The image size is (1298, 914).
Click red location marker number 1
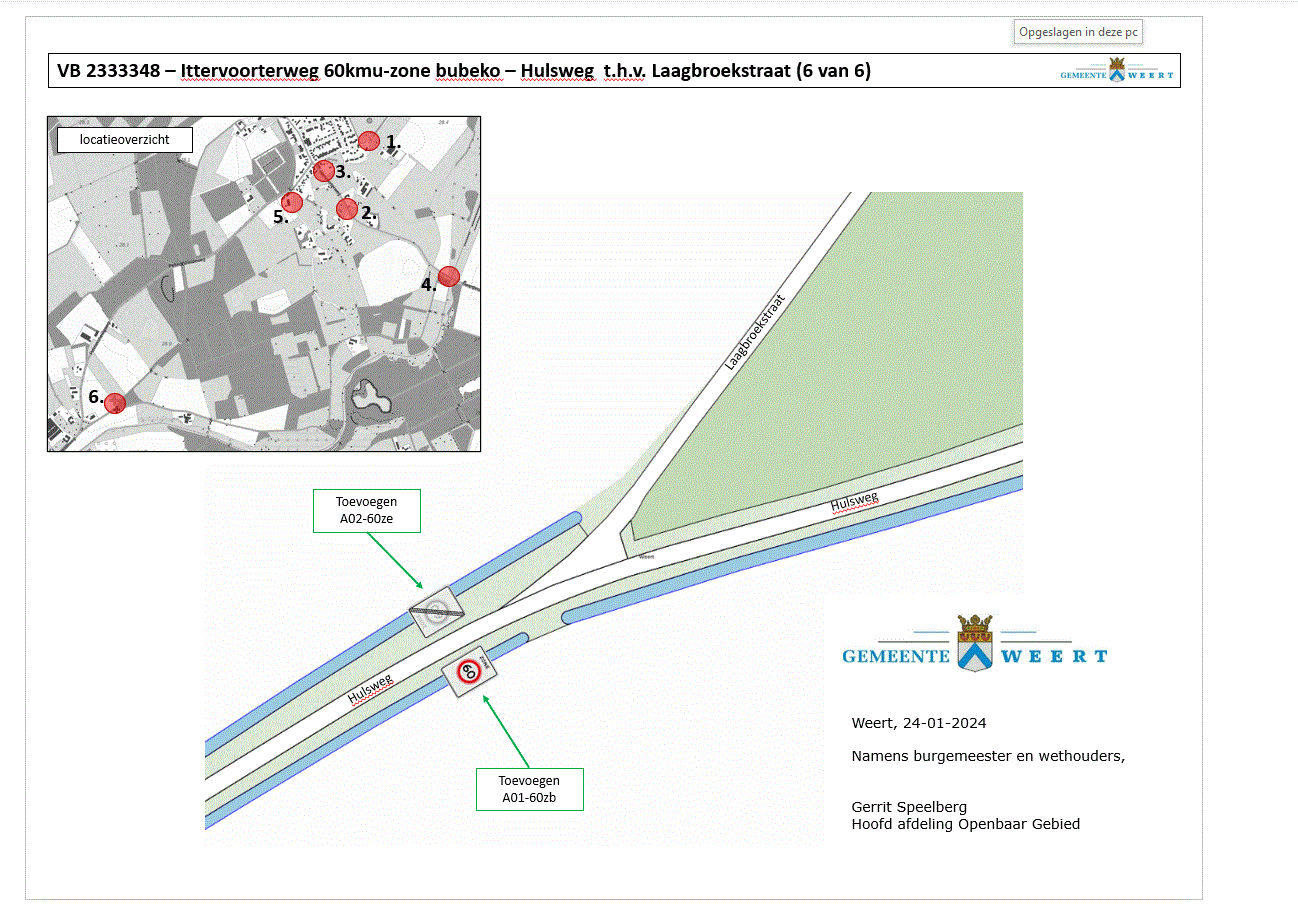coord(369,141)
